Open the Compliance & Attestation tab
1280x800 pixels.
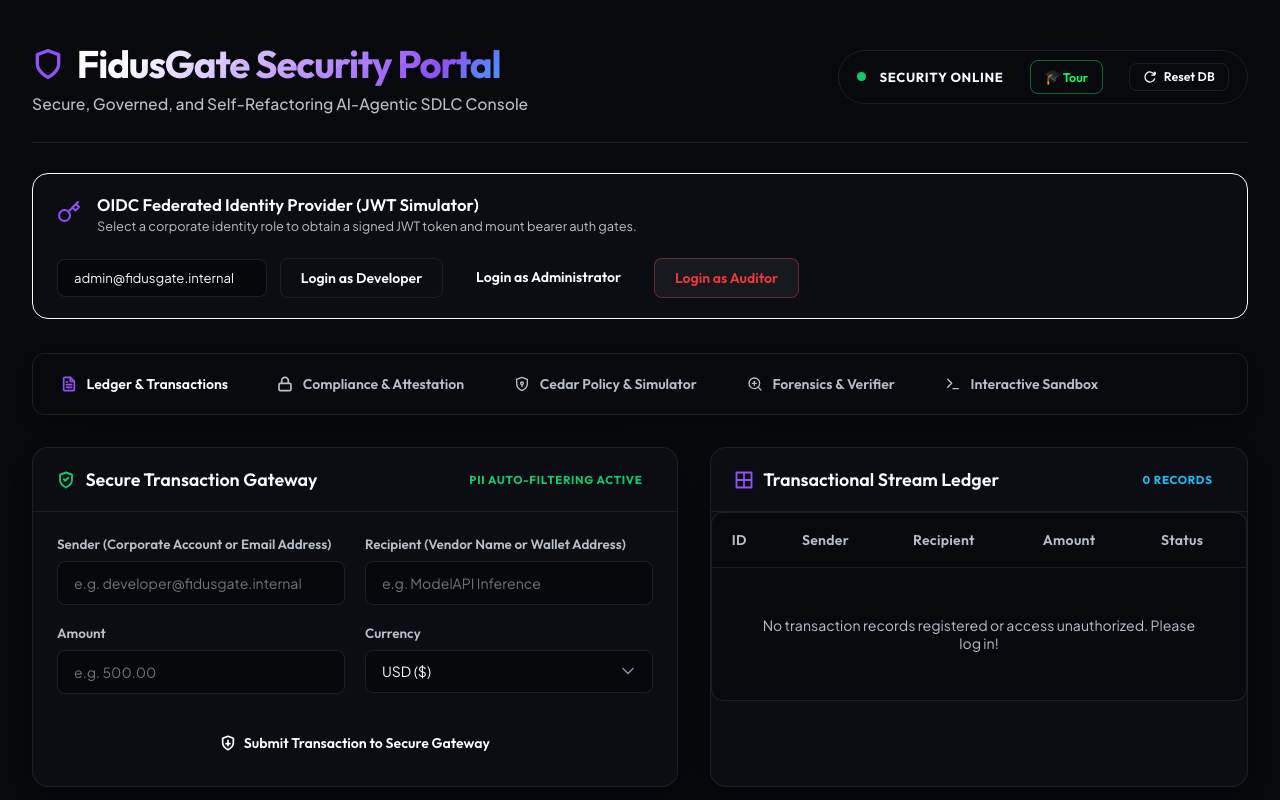click(370, 384)
